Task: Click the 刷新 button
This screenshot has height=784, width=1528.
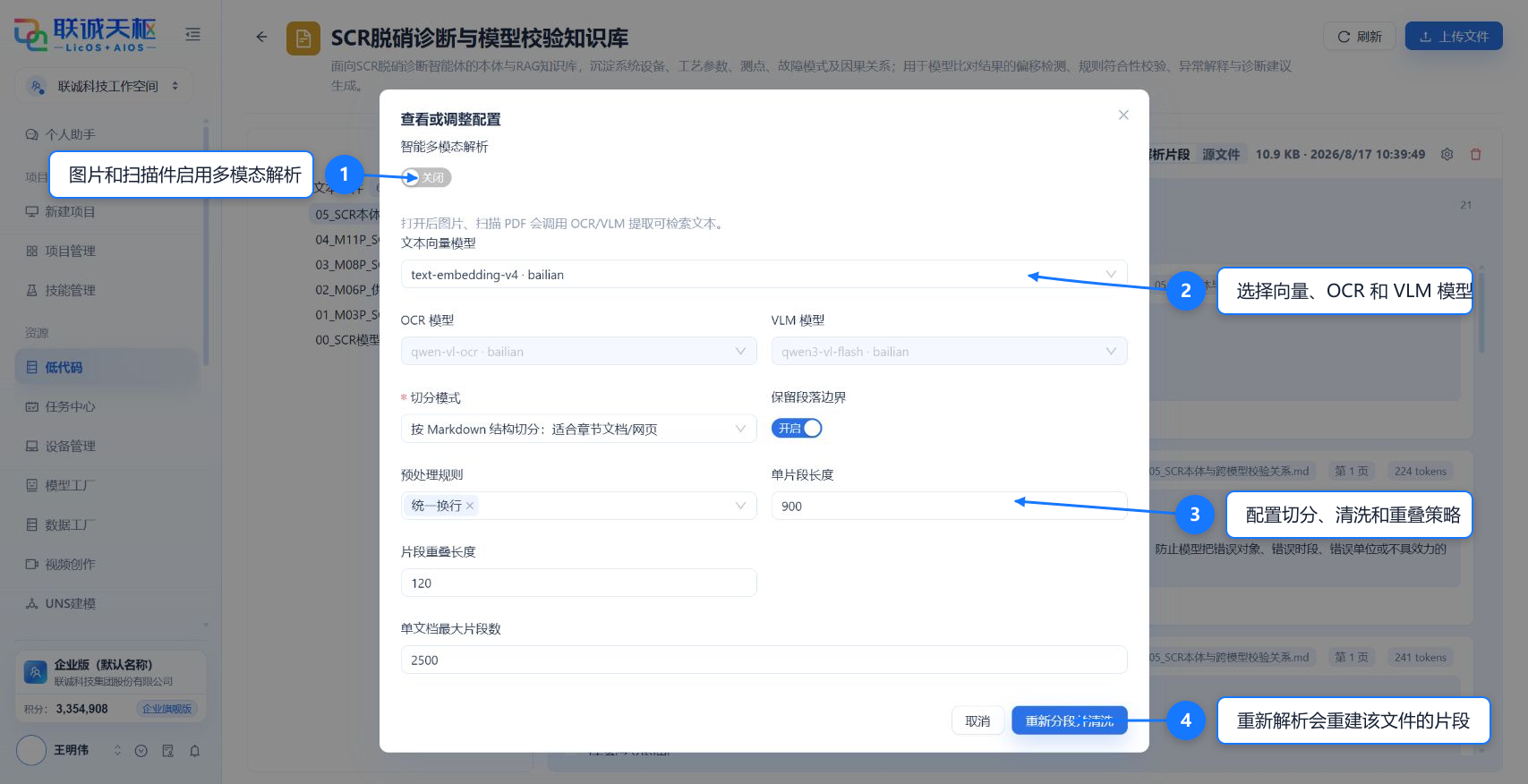Action: tap(1359, 37)
